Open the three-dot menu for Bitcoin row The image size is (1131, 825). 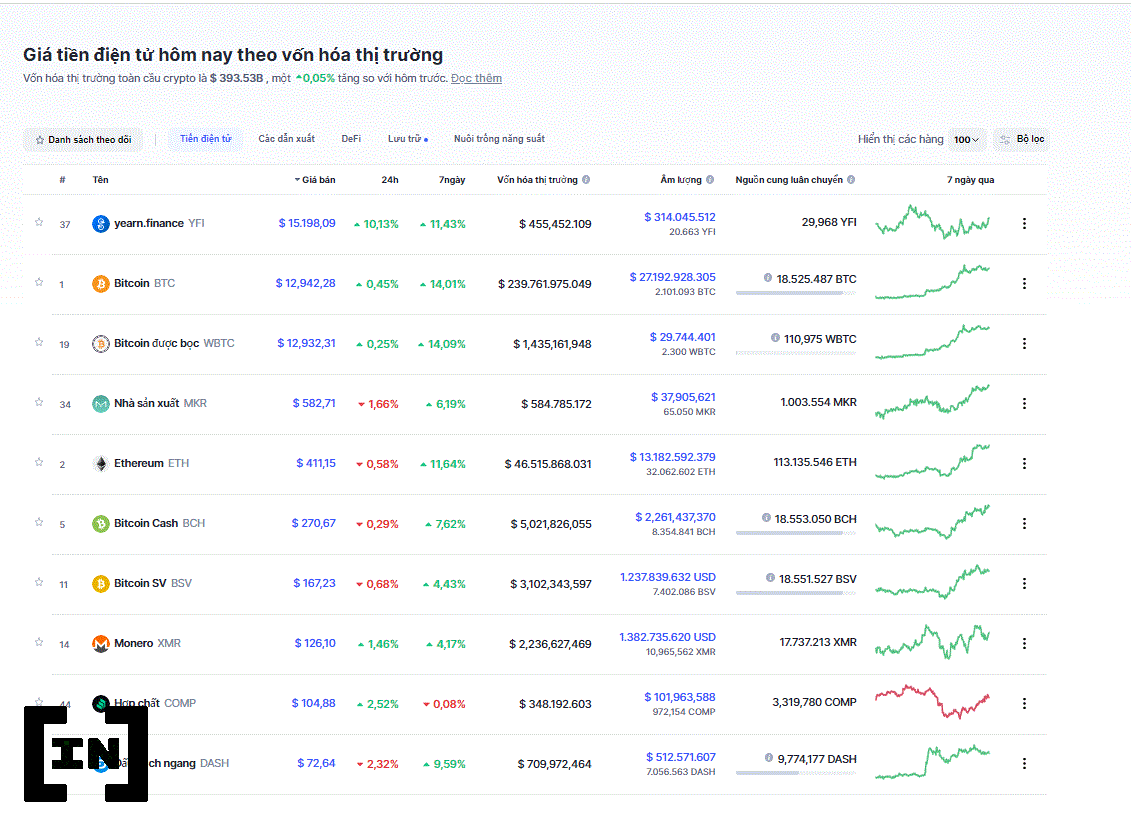[x=1024, y=284]
